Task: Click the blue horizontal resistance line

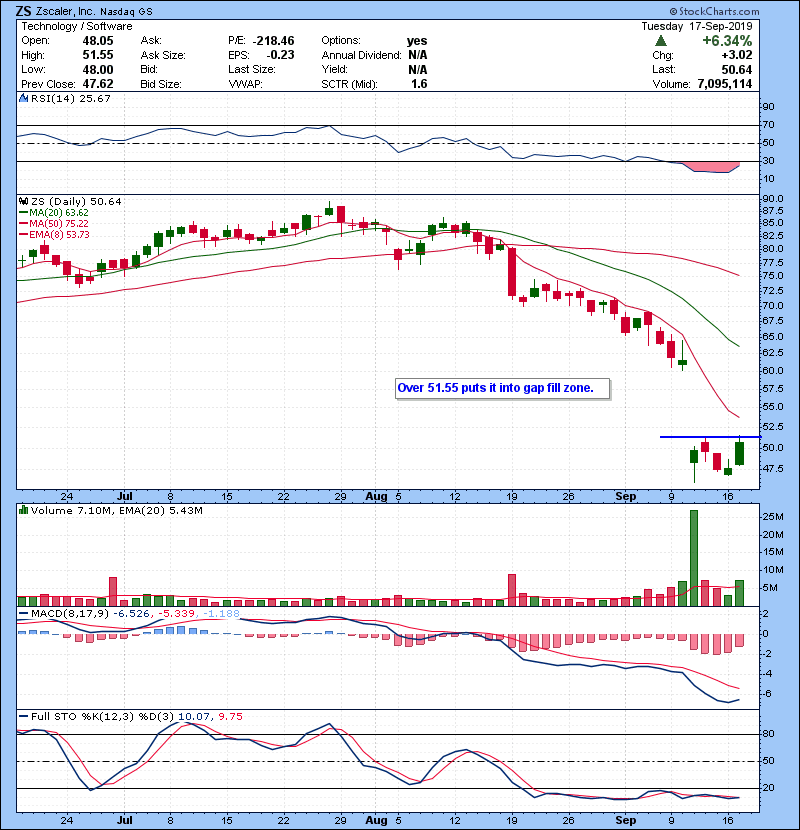Action: [x=710, y=437]
